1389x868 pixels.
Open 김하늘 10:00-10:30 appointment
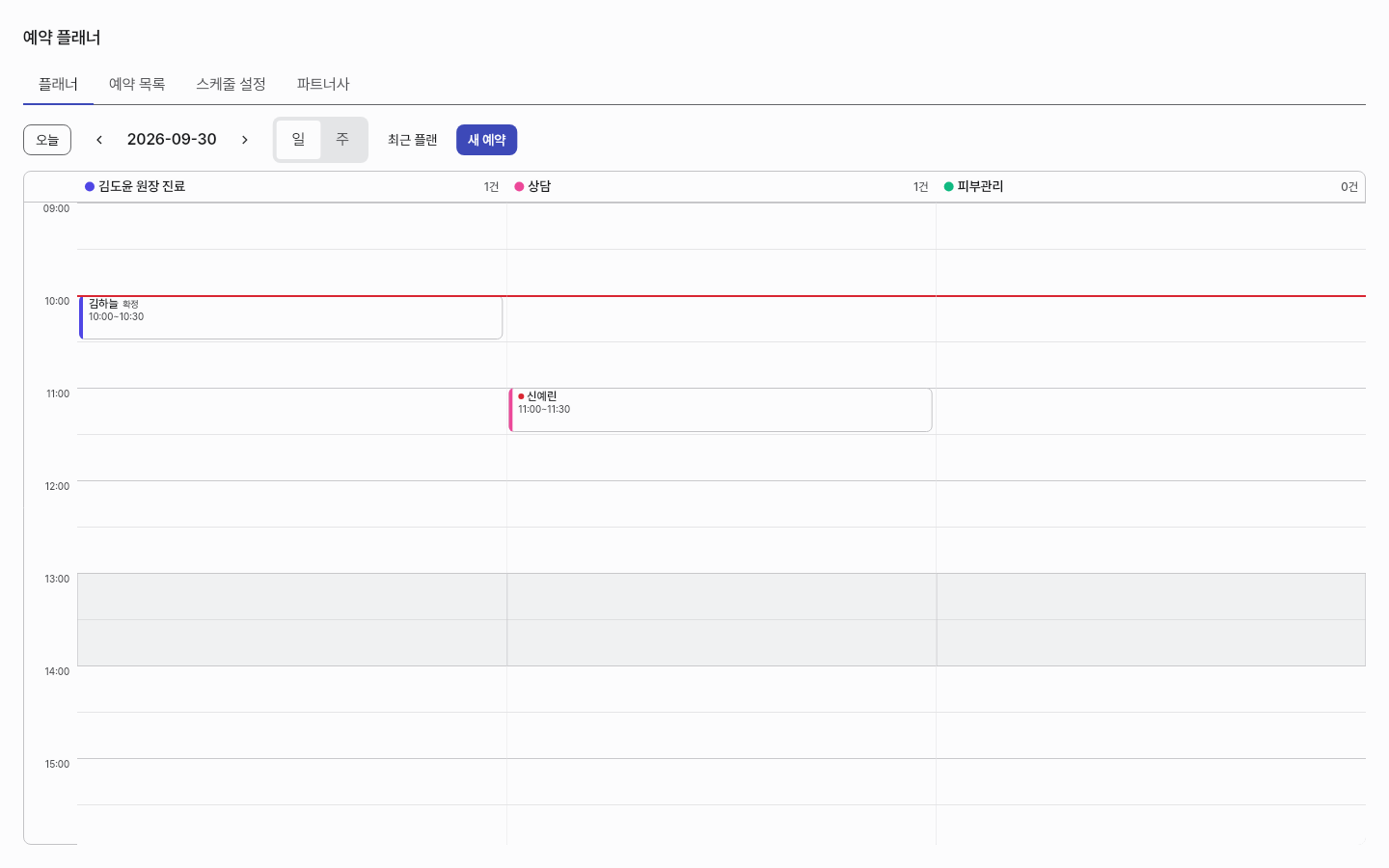pyautogui.click(x=290, y=317)
